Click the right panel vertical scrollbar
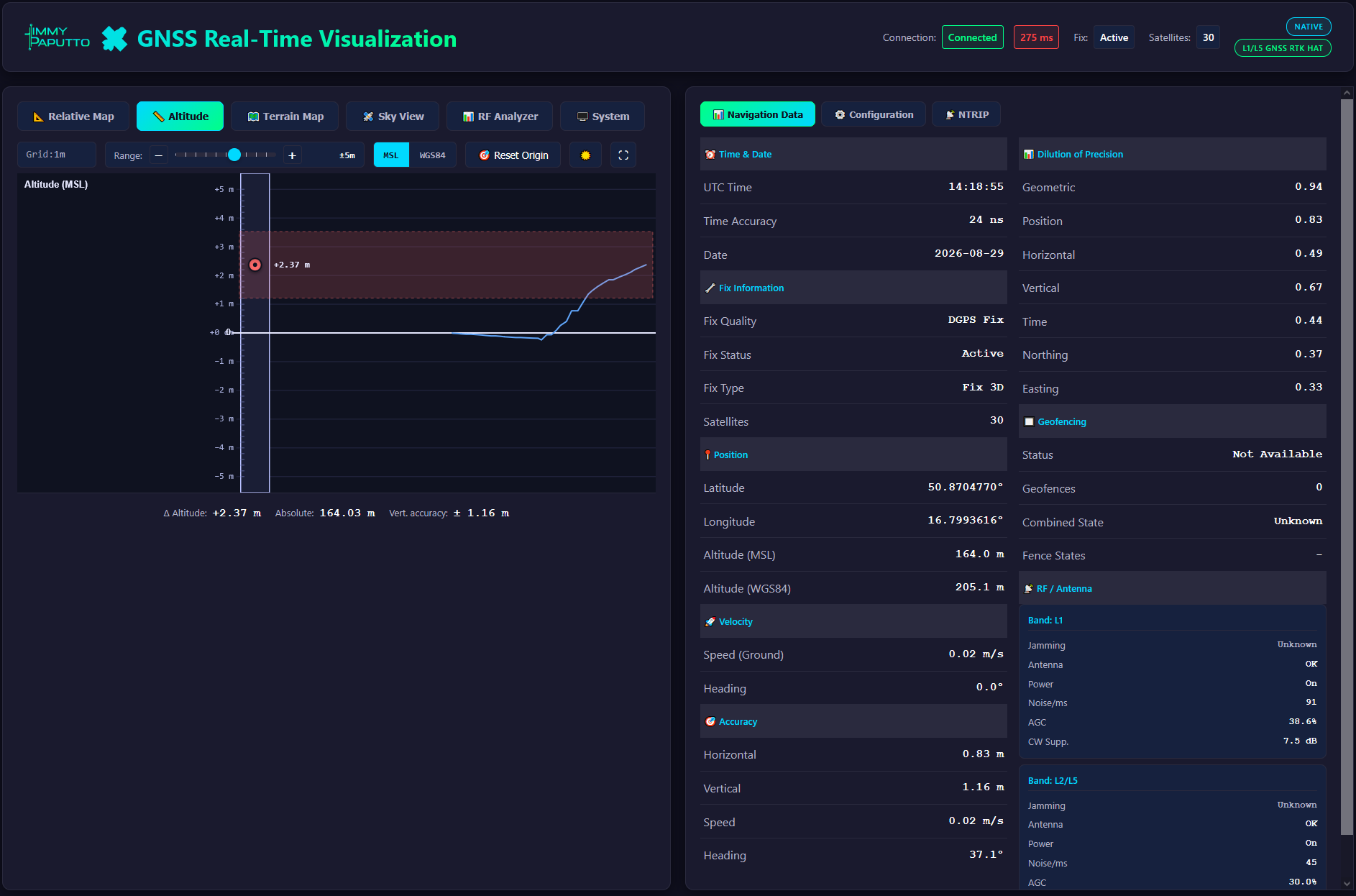Screen dimensions: 1356x896 1347,467
